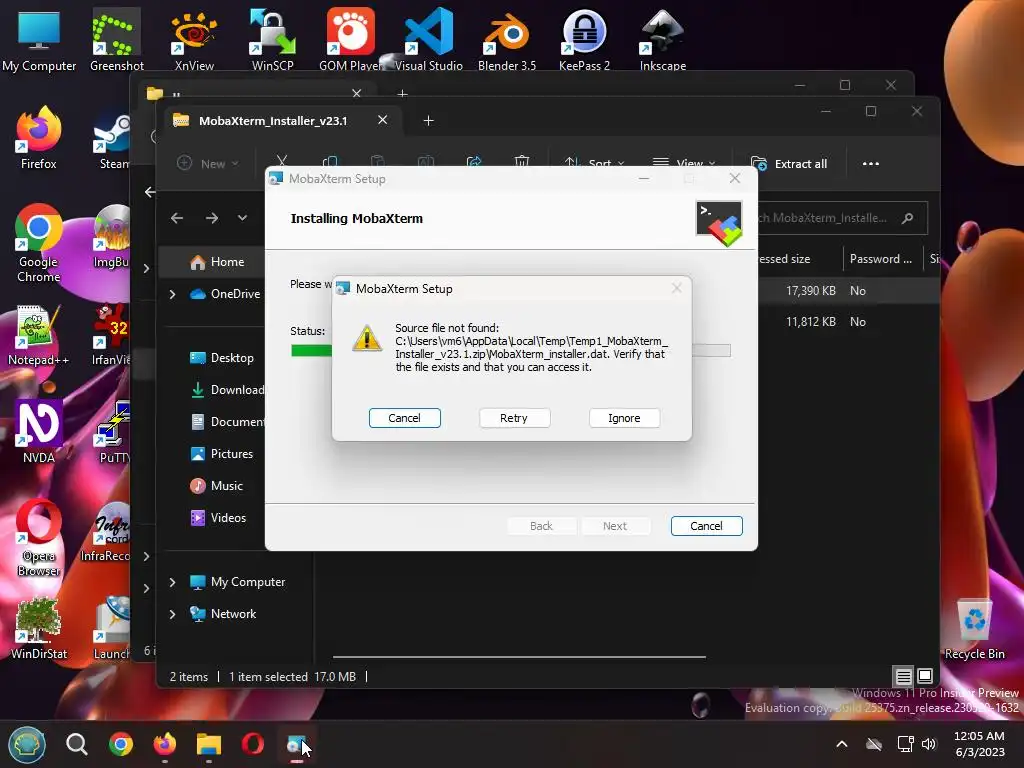Screen dimensions: 1024x768
Task: Click the search box in Explorer
Action: click(x=842, y=218)
